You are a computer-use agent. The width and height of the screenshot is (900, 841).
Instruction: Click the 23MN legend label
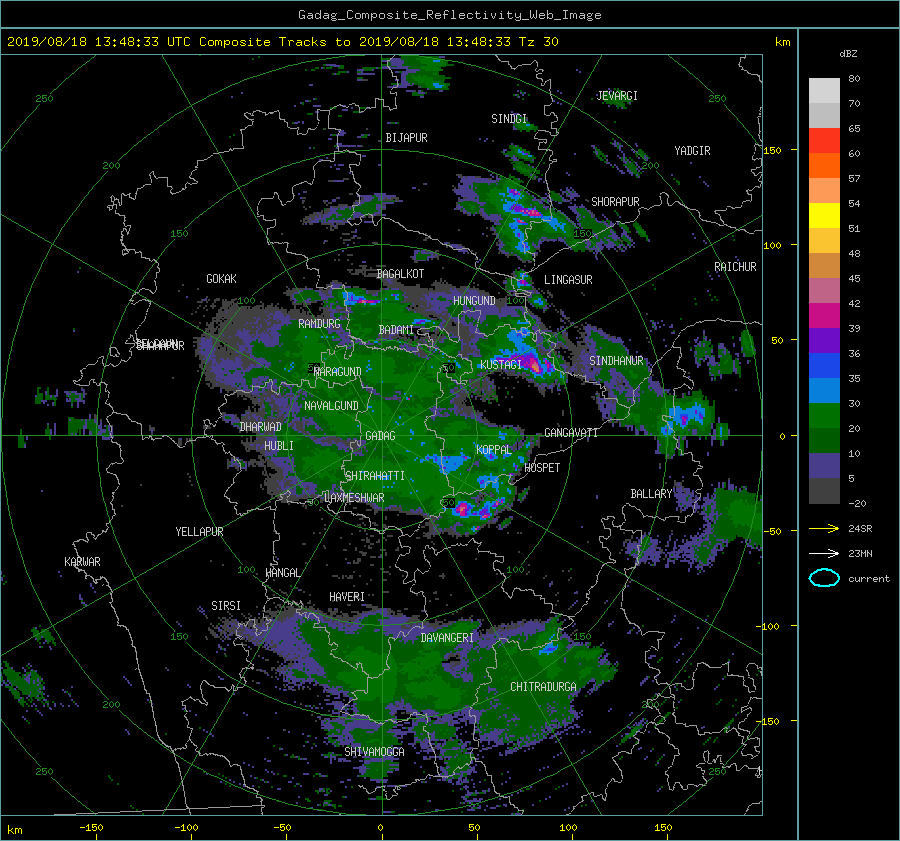click(860, 554)
